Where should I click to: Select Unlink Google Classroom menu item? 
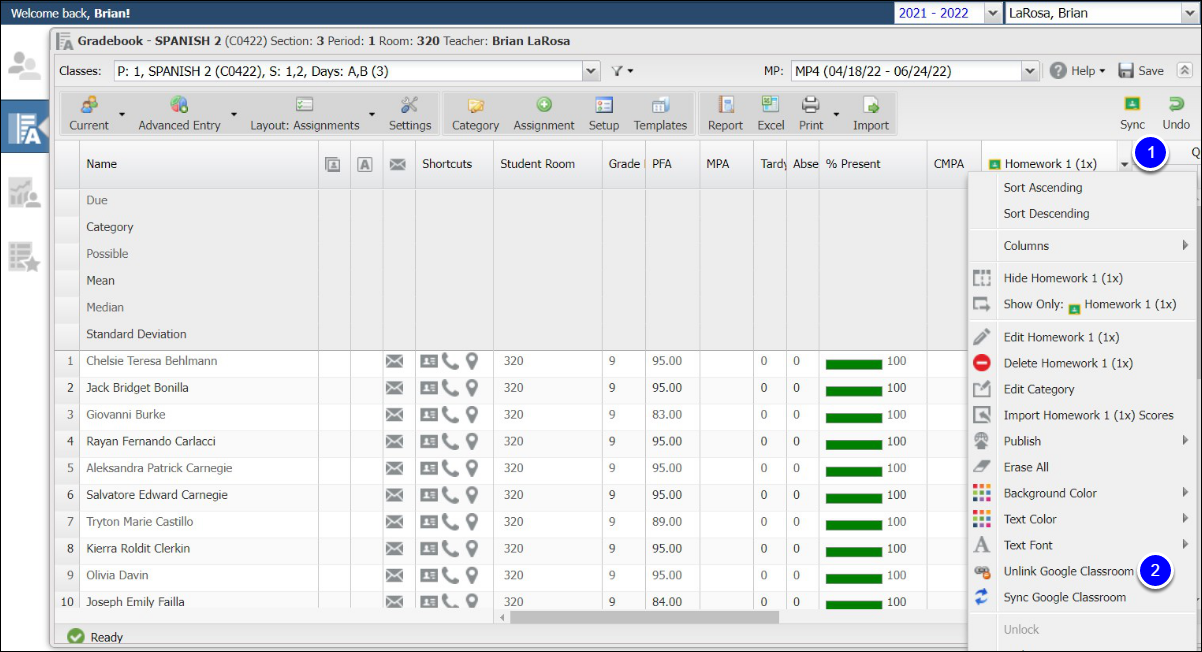click(1068, 571)
